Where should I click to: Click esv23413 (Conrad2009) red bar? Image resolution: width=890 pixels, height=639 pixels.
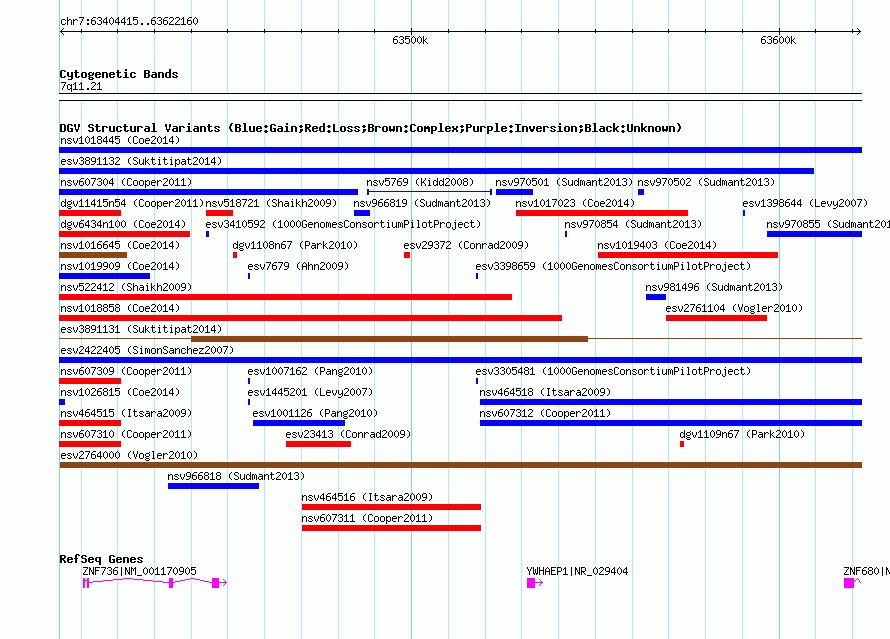(x=318, y=444)
